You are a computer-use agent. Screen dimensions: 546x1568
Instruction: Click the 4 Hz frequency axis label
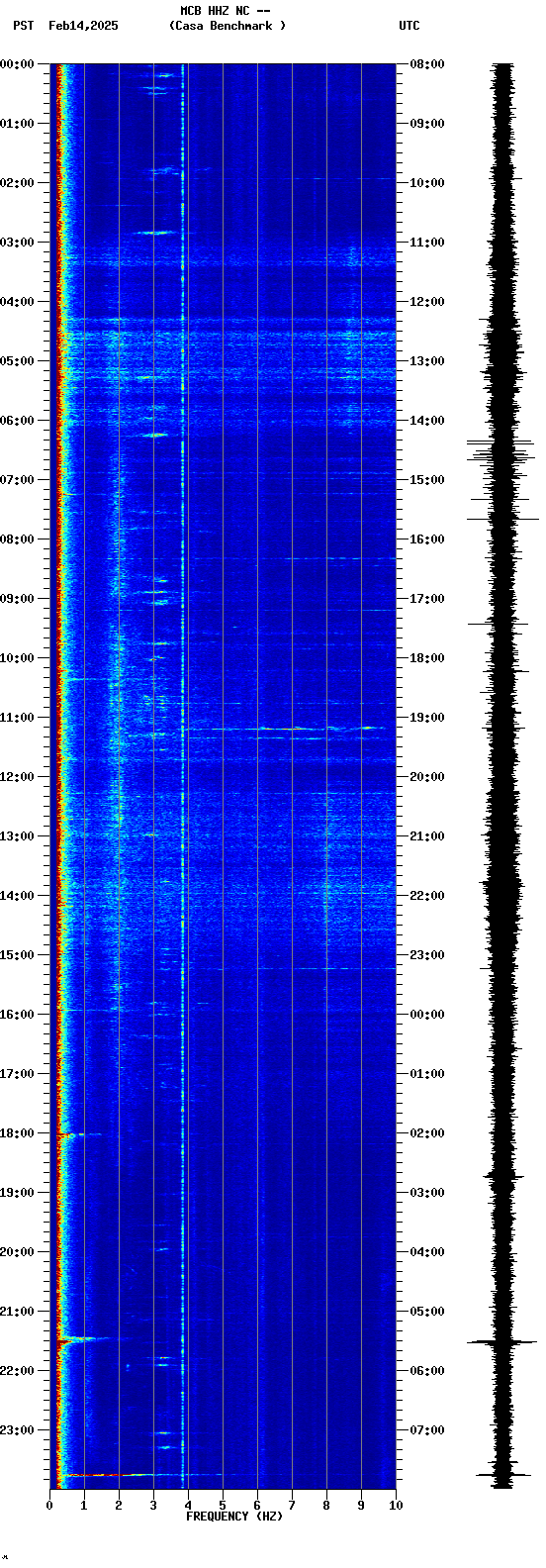(x=188, y=1506)
